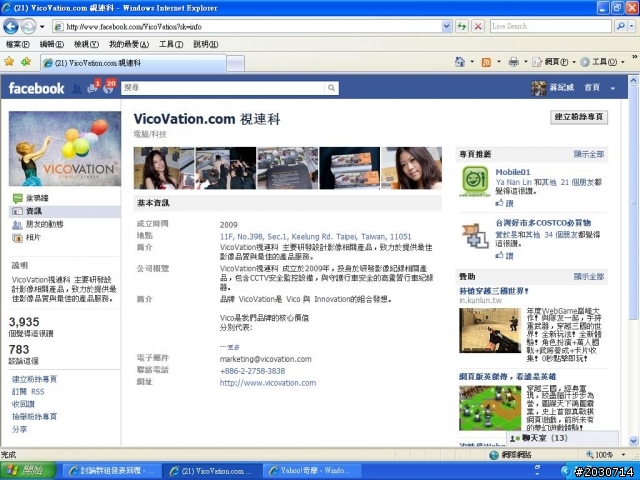The height and width of the screenshot is (480, 640).
Task: Select 朋友的動態 in the left sidebar
Action: coord(38,224)
